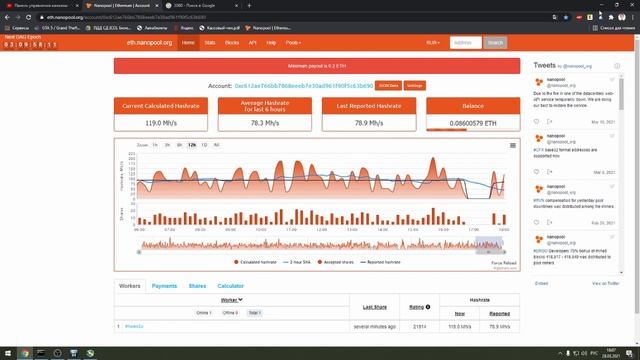Select the Workers tab
Image resolution: width=640 pixels, height=360 pixels.
[130, 286]
